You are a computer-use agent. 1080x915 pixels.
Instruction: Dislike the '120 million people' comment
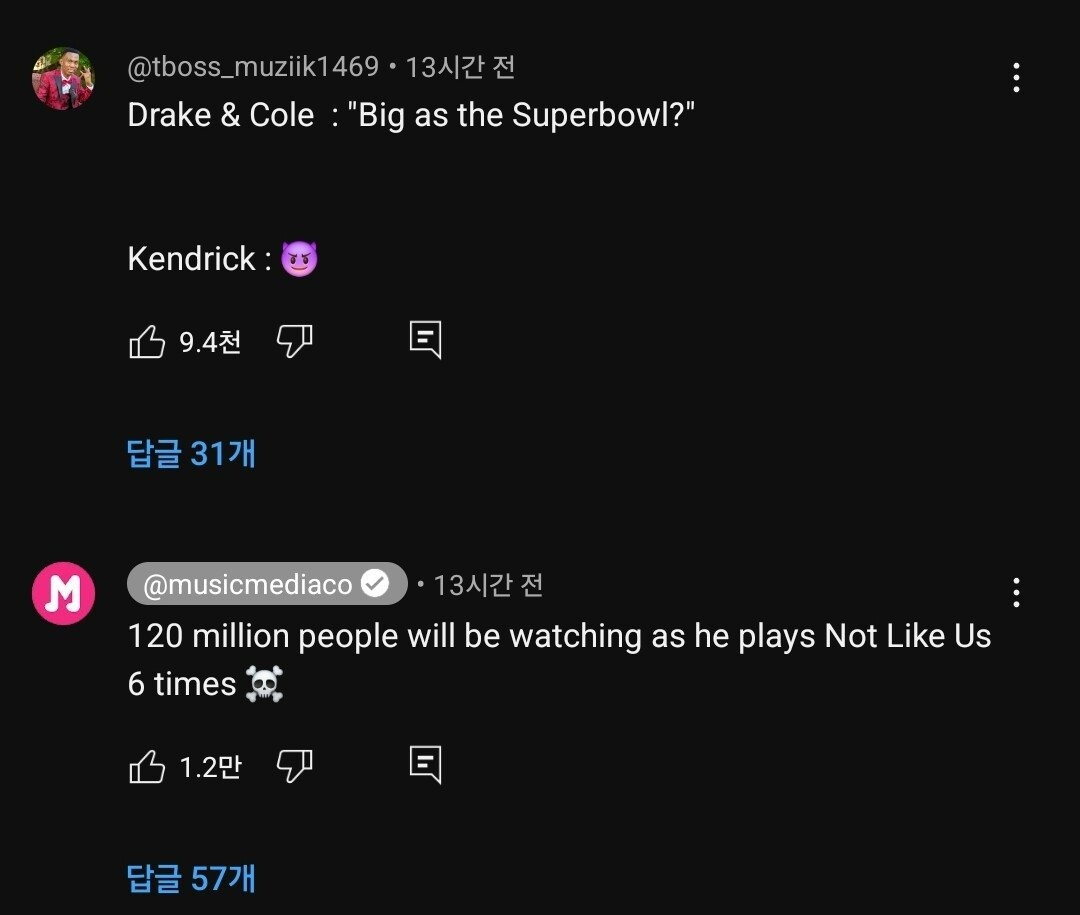click(294, 767)
